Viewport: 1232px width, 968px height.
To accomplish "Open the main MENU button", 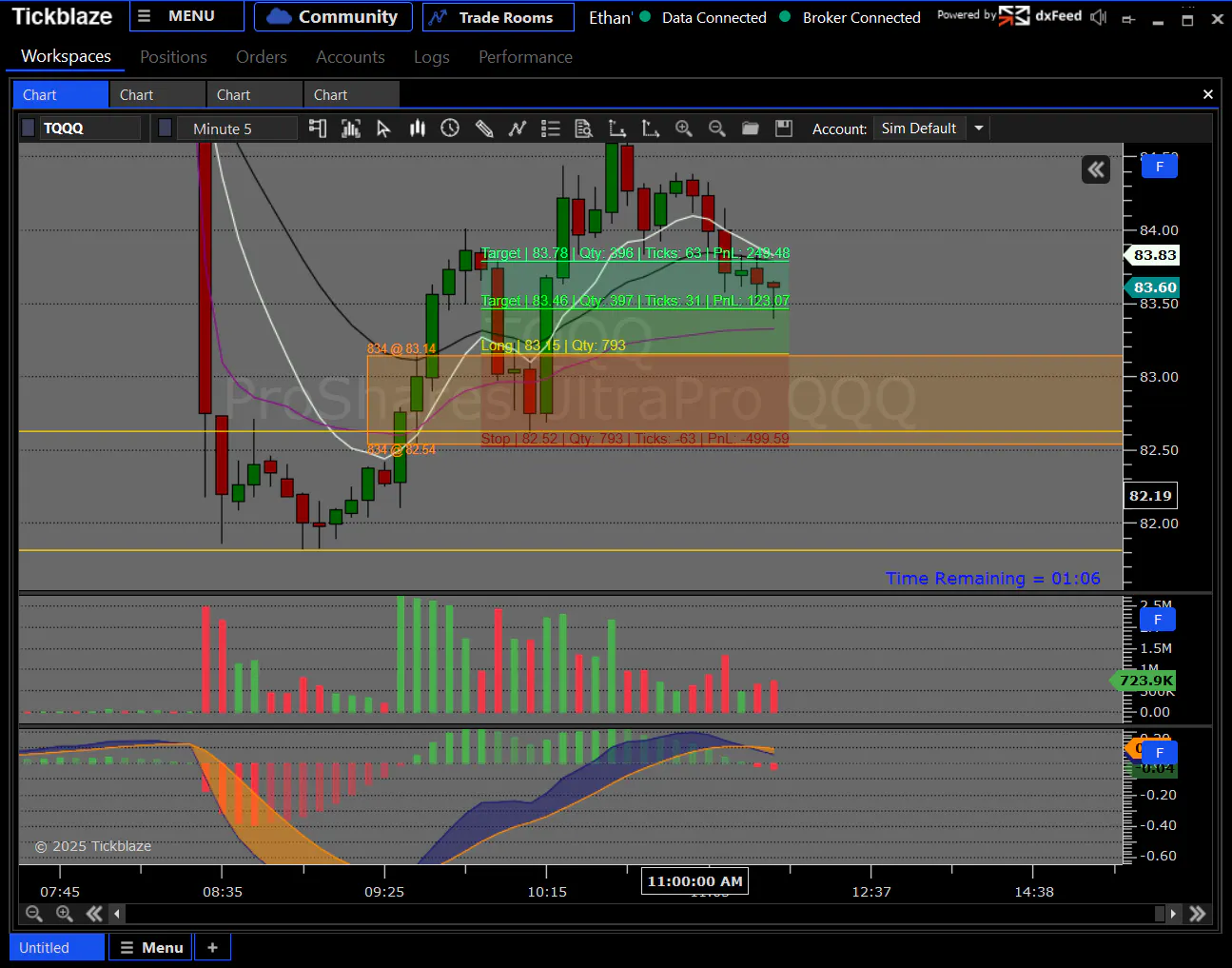I will click(x=186, y=16).
